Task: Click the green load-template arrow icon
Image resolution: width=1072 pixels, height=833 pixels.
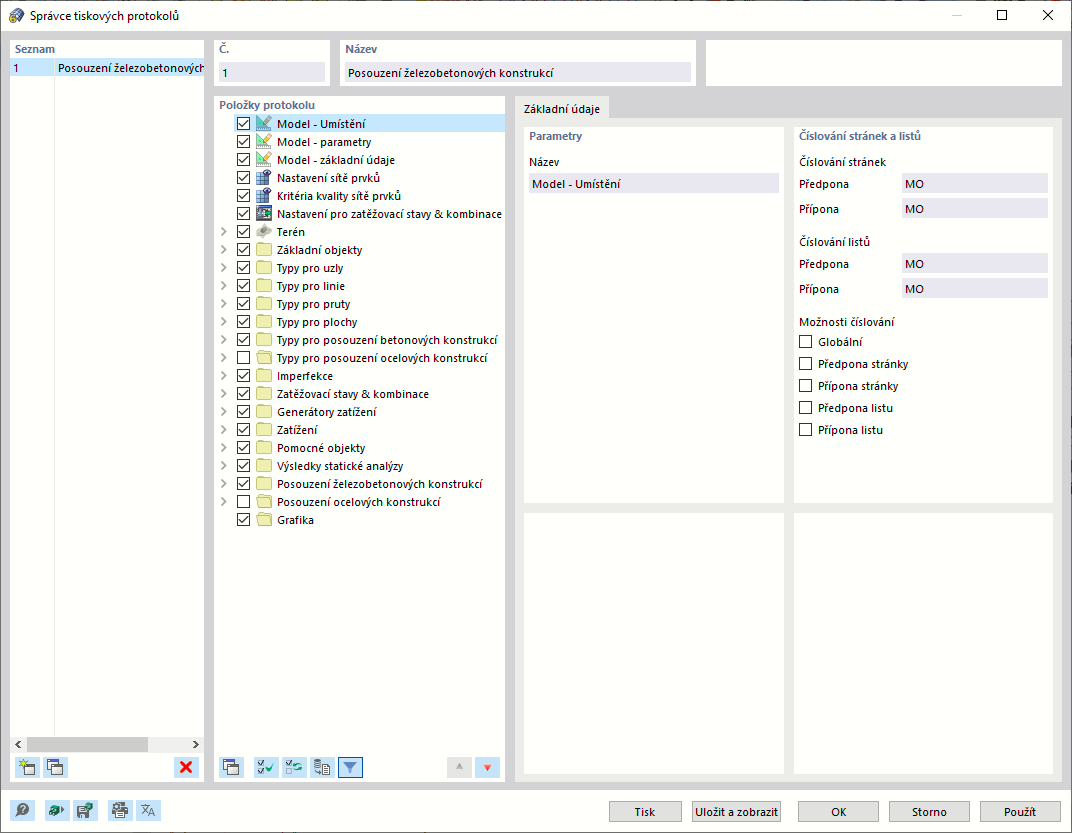Action: pos(57,810)
